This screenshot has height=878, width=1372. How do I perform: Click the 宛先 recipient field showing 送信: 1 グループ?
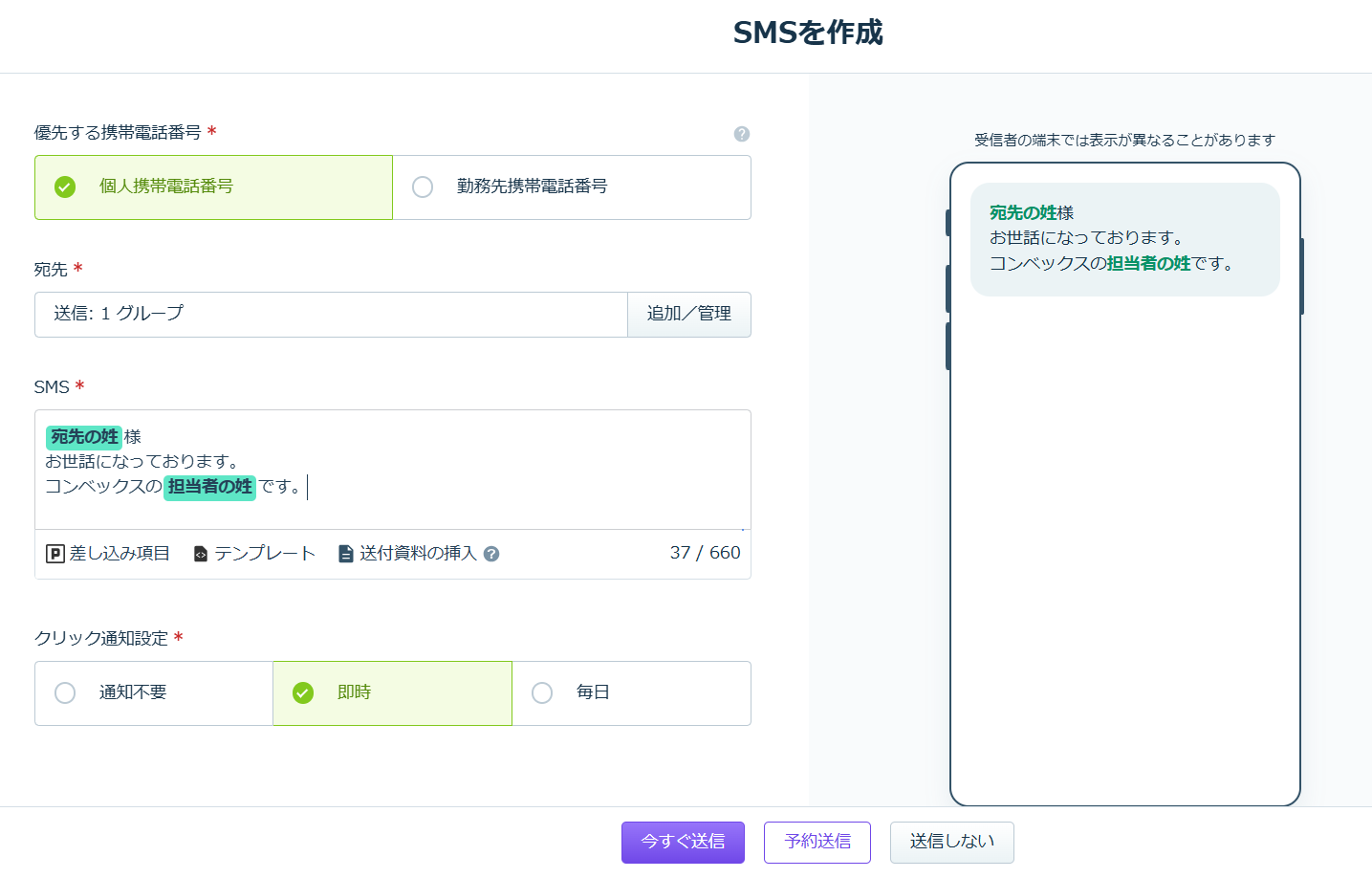pos(331,315)
